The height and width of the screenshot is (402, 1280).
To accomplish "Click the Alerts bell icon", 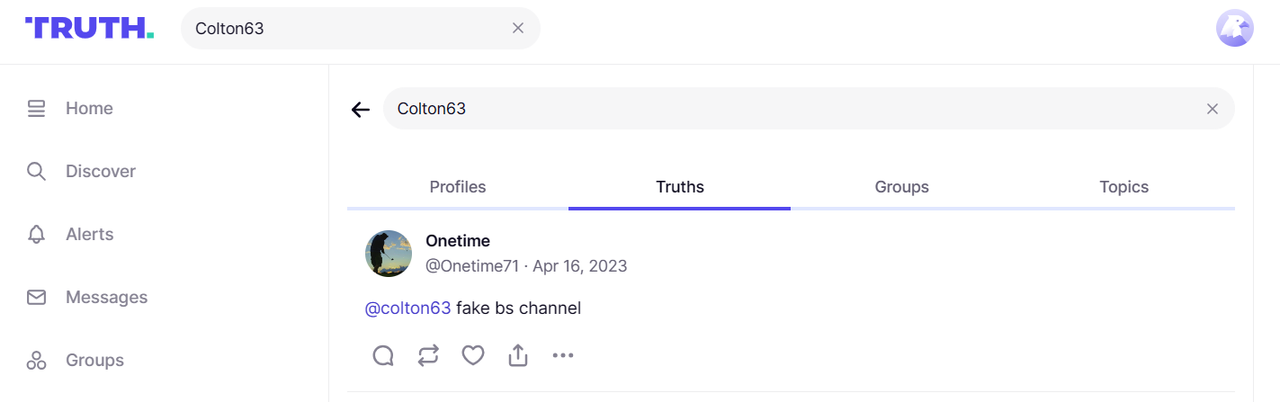I will click(x=37, y=234).
